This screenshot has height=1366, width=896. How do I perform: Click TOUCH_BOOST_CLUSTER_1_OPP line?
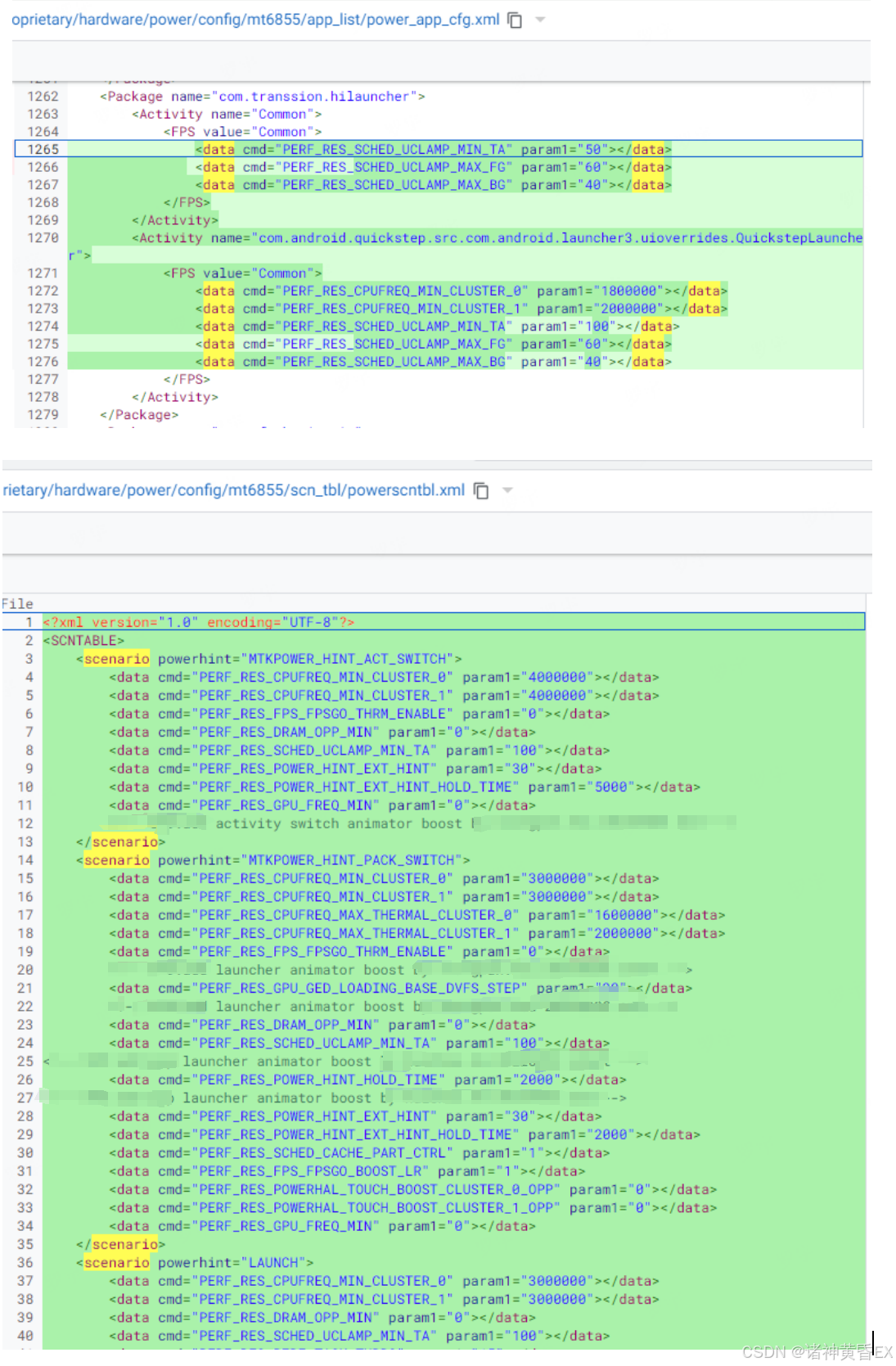[412, 1208]
